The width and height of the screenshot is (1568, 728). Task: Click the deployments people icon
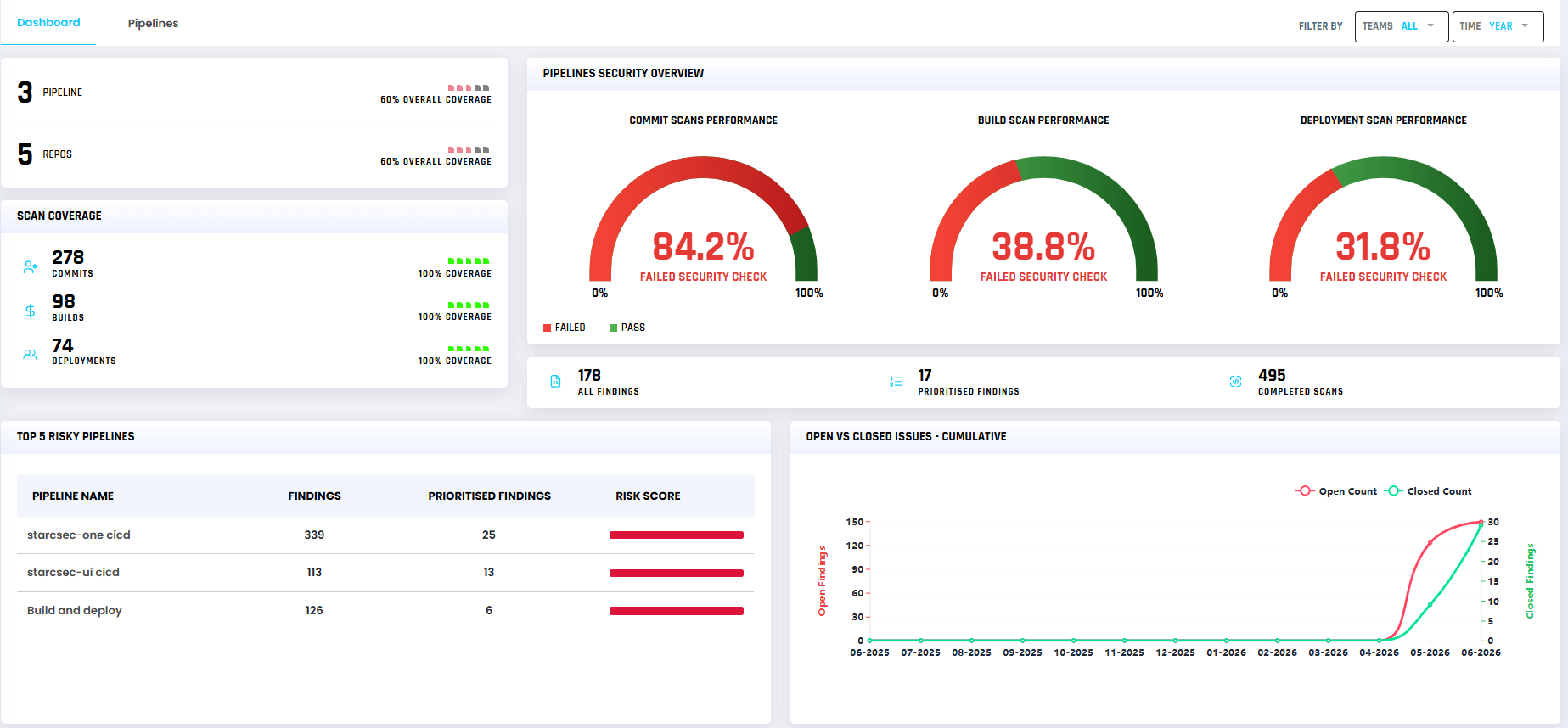[x=30, y=355]
